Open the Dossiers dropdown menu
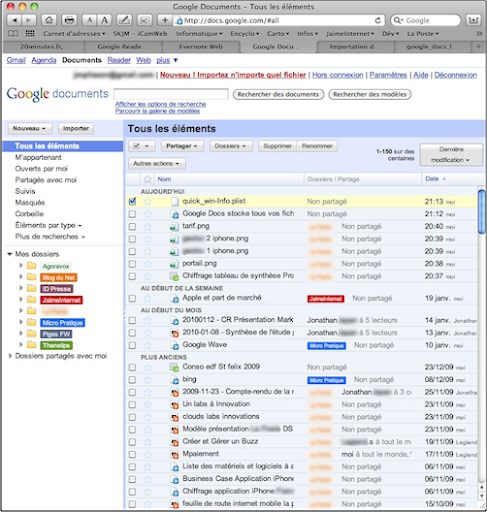Viewport: 487px width, 512px height. tap(231, 146)
